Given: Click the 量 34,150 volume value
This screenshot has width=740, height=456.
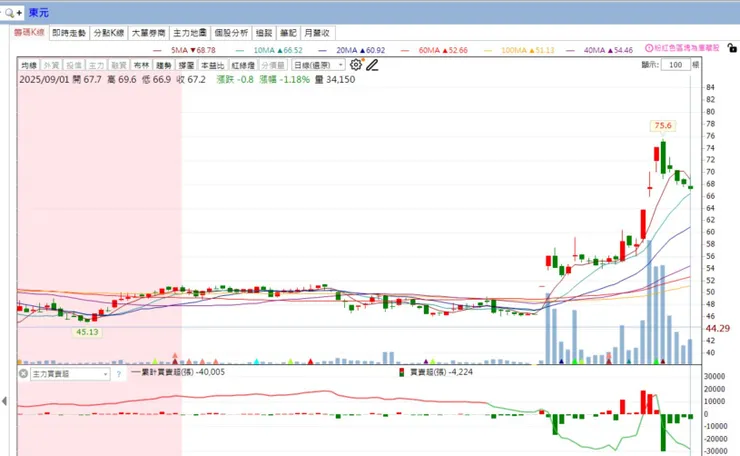Looking at the screenshot, I should 335,79.
